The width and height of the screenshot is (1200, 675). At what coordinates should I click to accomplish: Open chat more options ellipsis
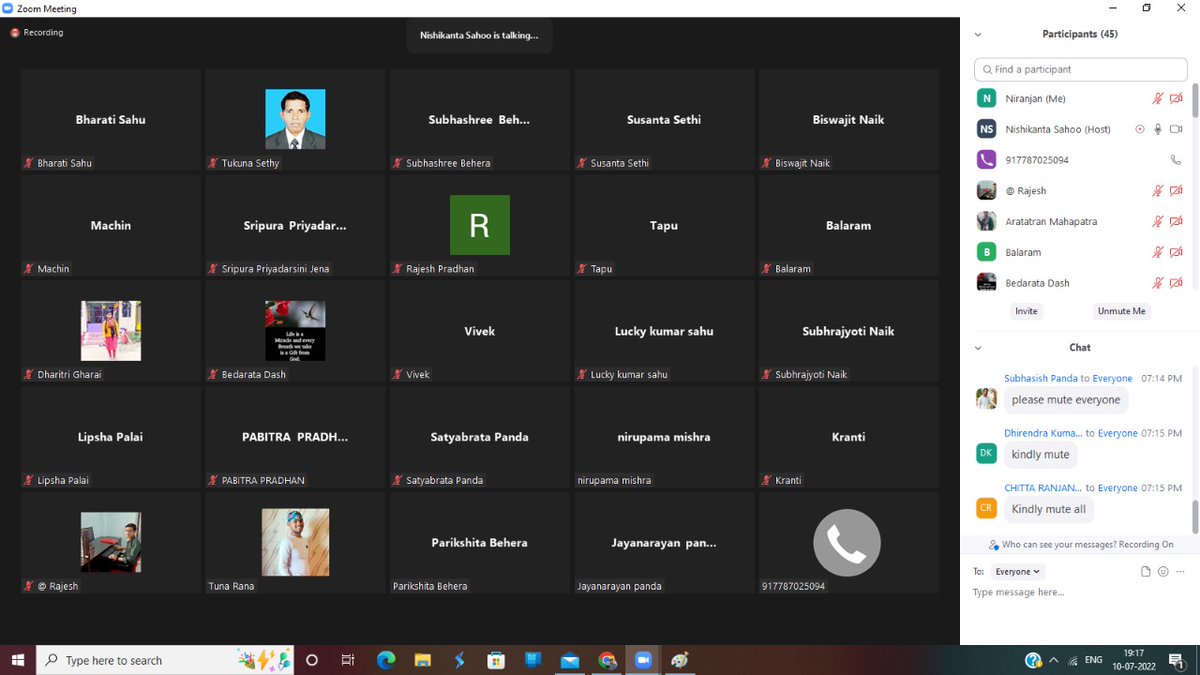(x=1180, y=572)
